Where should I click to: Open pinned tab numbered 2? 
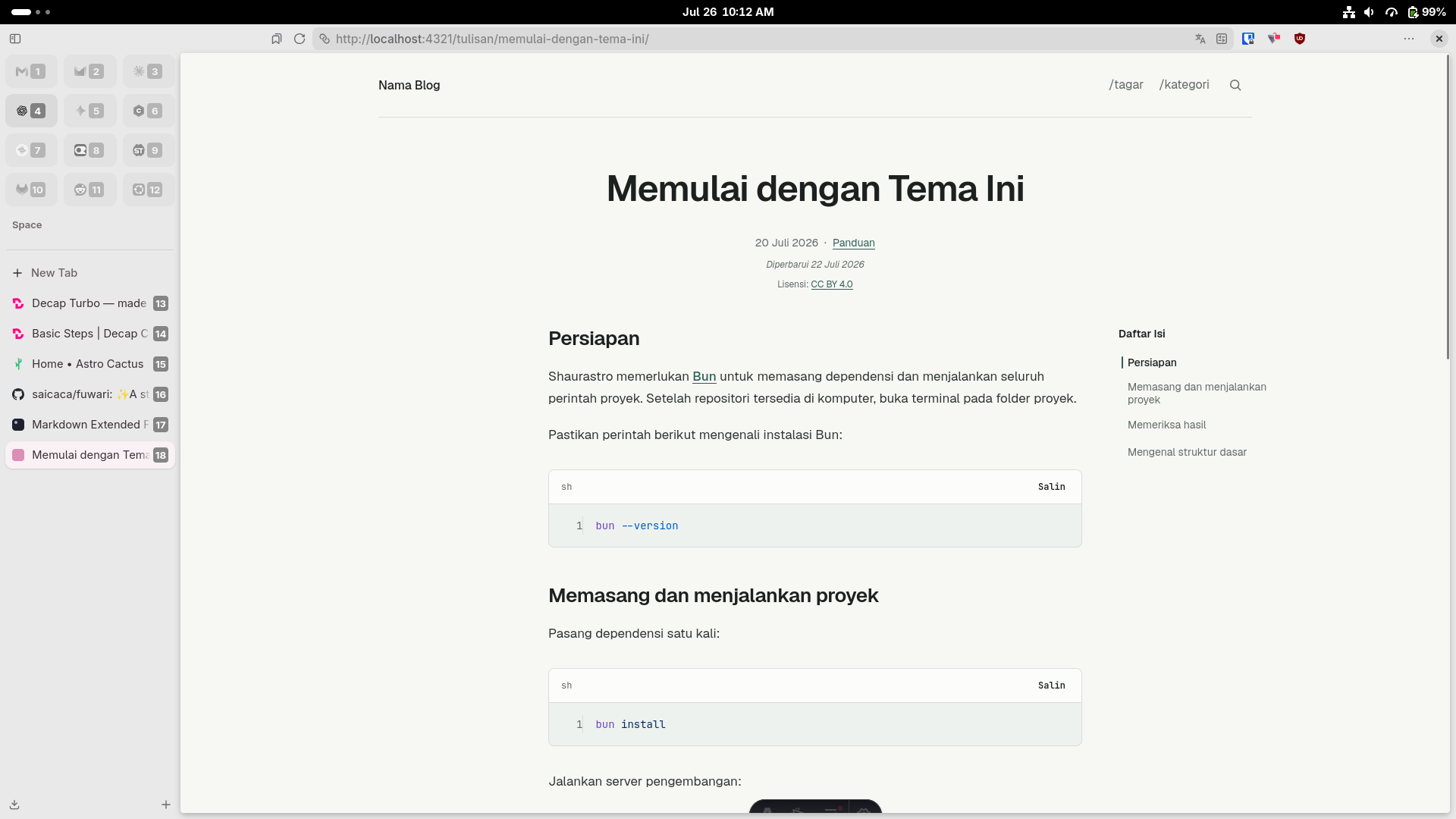90,71
